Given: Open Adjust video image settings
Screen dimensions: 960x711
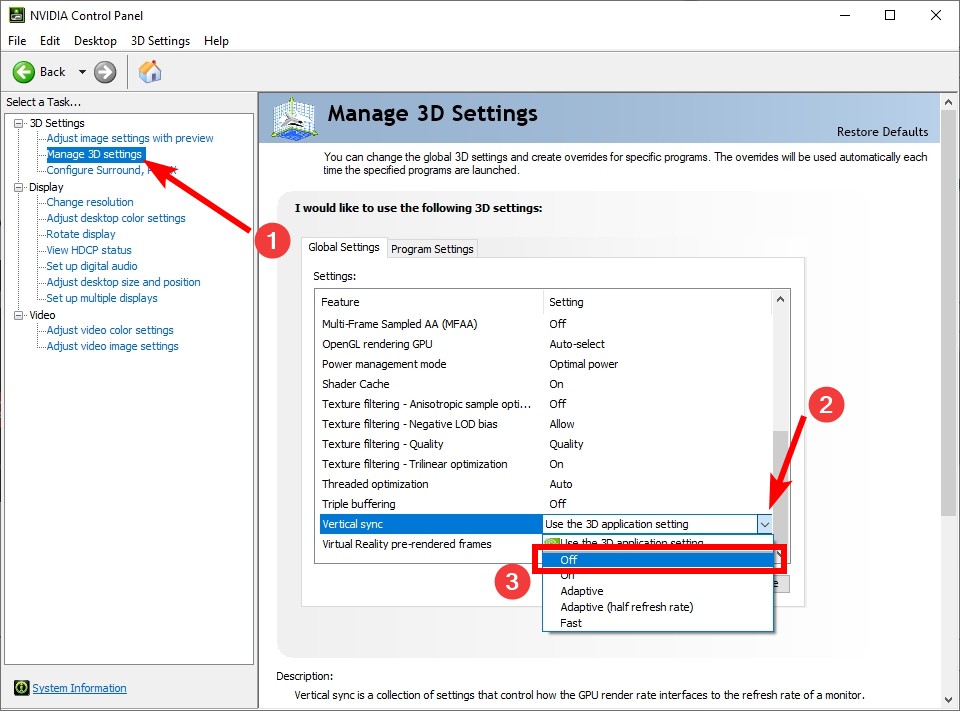Looking at the screenshot, I should coord(113,346).
